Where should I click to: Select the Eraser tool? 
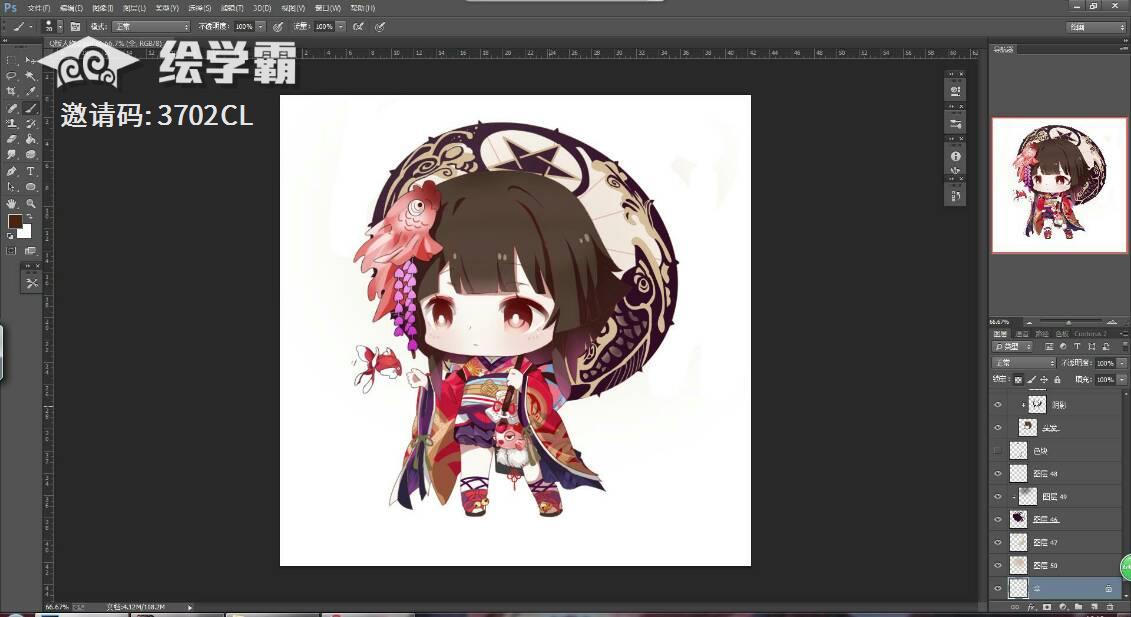pos(12,139)
